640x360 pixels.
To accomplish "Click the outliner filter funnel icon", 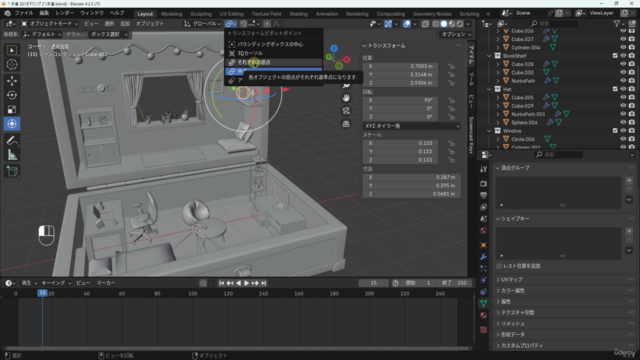I will pyautogui.click(x=617, y=24).
